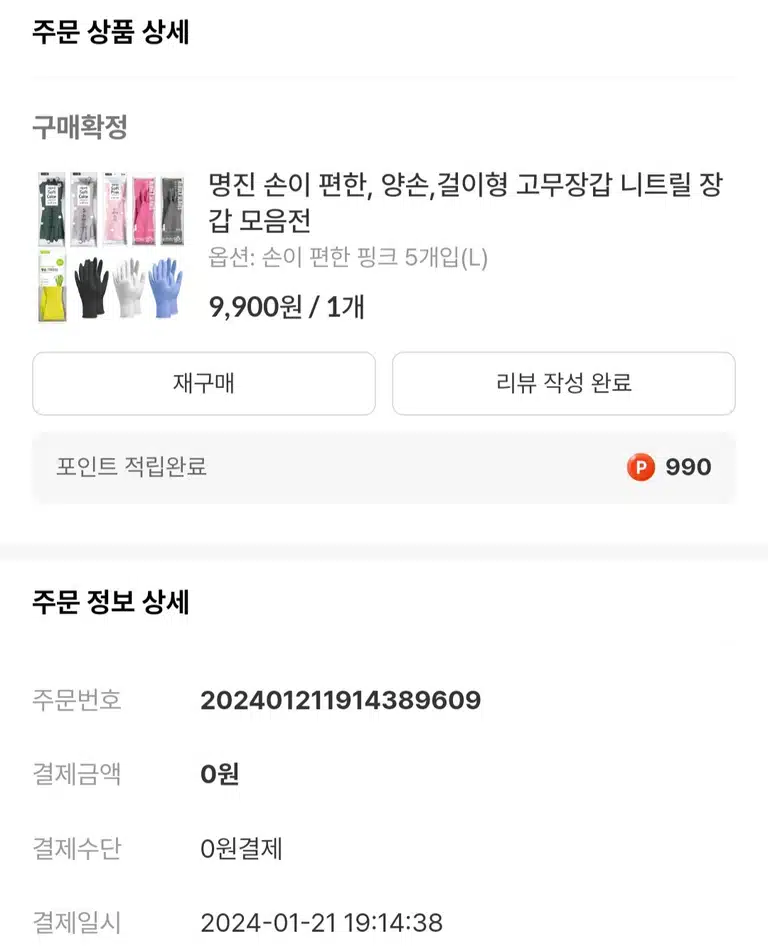Click the 9,900원 / 1개 price text
Image resolution: width=768 pixels, height=948 pixels.
pyautogui.click(x=287, y=307)
